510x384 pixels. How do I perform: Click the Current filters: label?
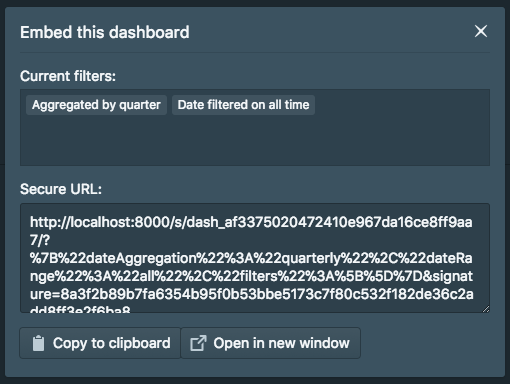point(68,76)
